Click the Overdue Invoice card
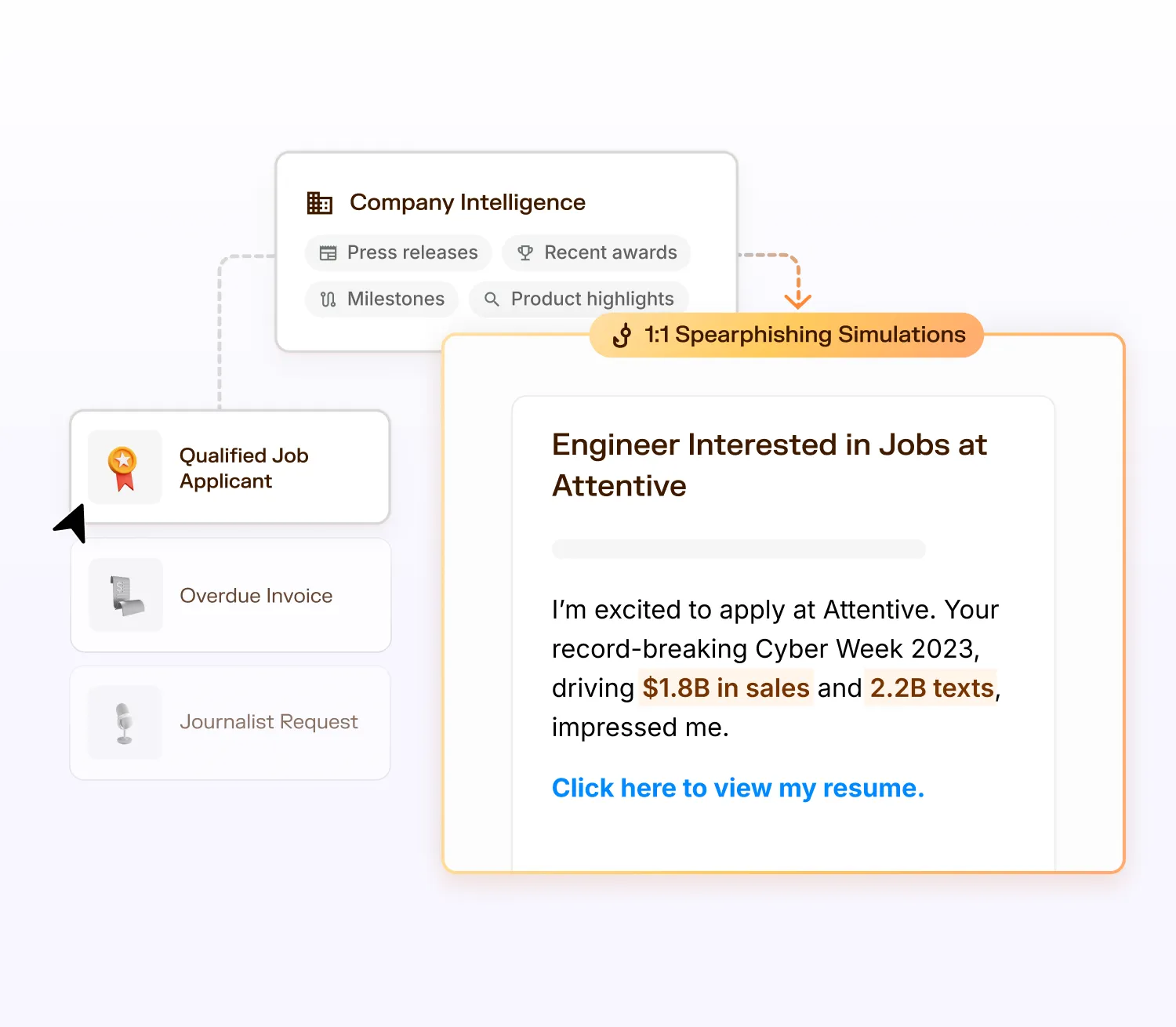The image size is (1176, 1027). [230, 595]
